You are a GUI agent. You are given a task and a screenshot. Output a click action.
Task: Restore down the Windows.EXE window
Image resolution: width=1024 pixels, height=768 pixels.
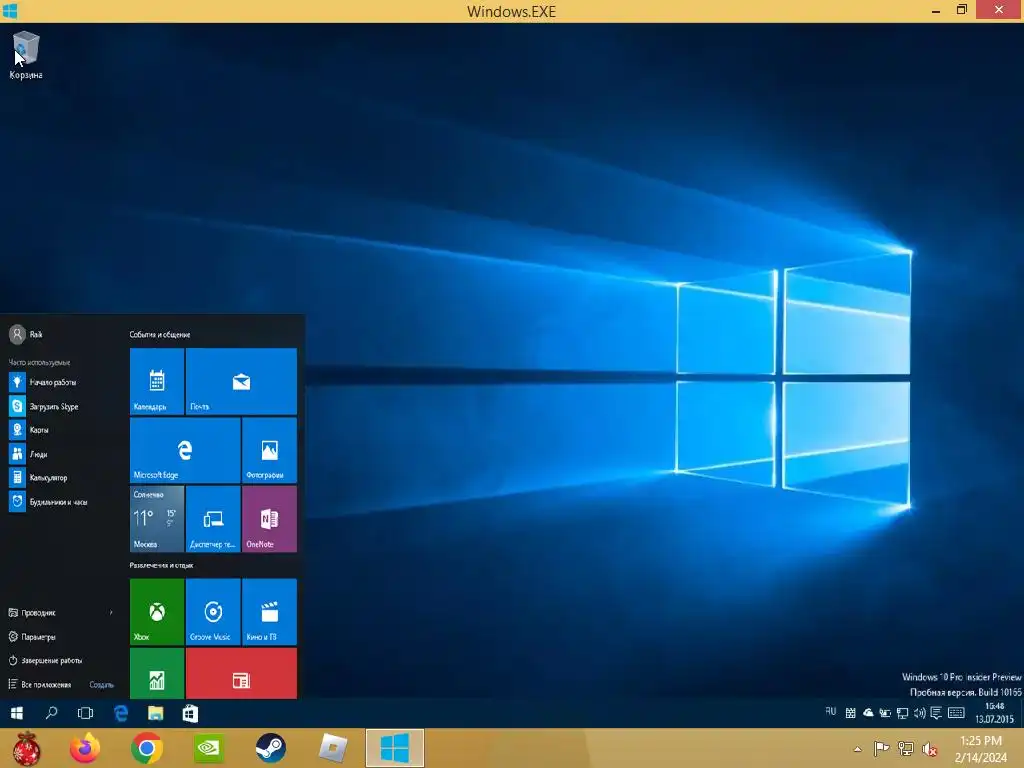click(961, 10)
